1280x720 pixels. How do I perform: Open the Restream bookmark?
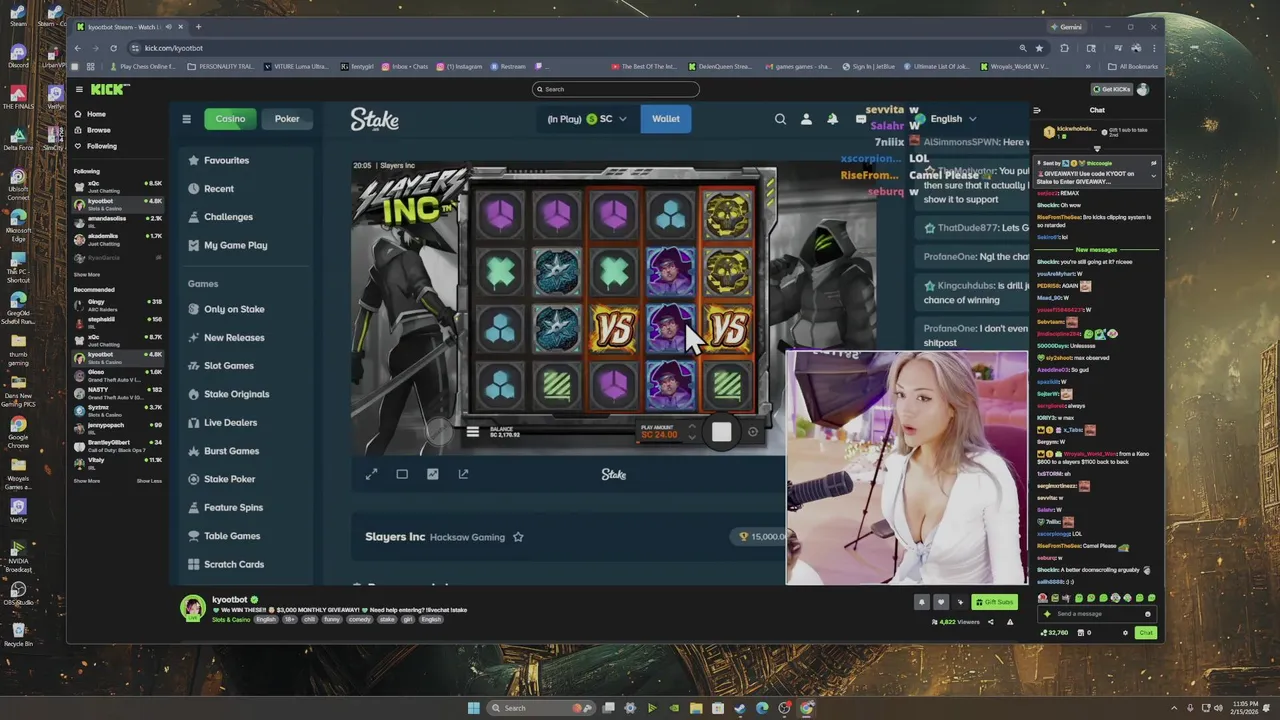pos(508,67)
